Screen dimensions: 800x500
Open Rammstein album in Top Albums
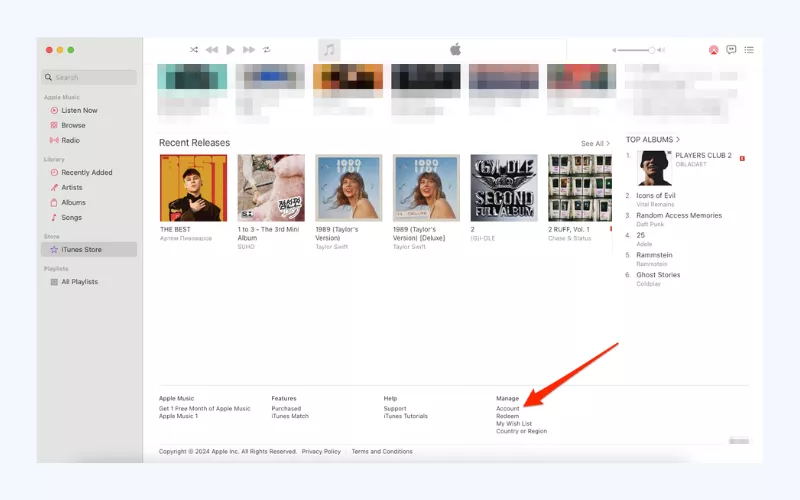[x=654, y=255]
